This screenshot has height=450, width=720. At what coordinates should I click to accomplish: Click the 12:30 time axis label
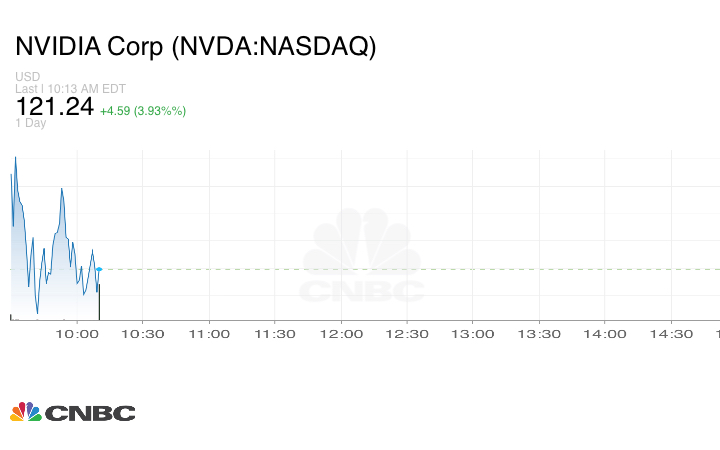pos(407,334)
